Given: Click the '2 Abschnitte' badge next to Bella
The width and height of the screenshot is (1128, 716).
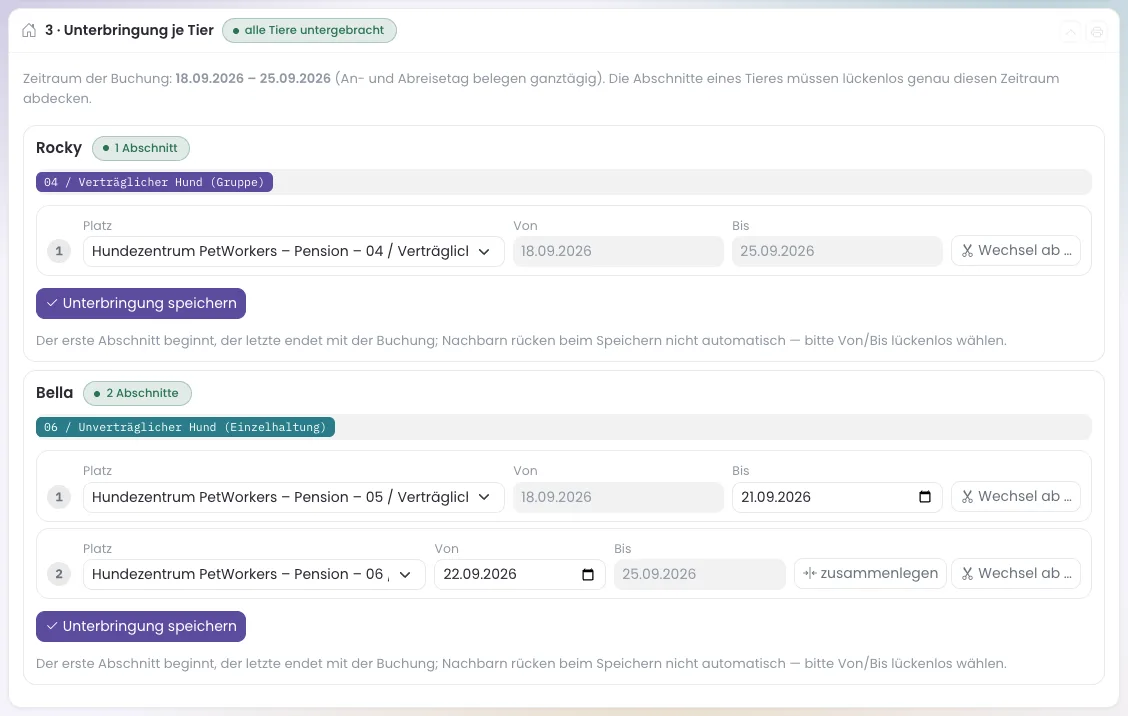Looking at the screenshot, I should click(137, 394).
